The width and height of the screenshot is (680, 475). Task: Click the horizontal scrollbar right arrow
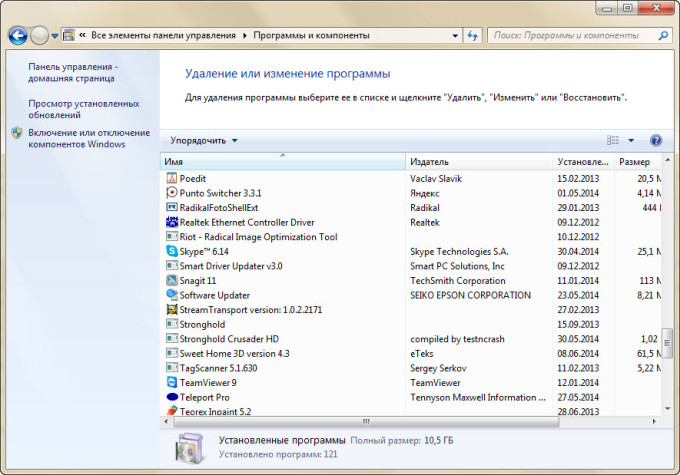654,421
